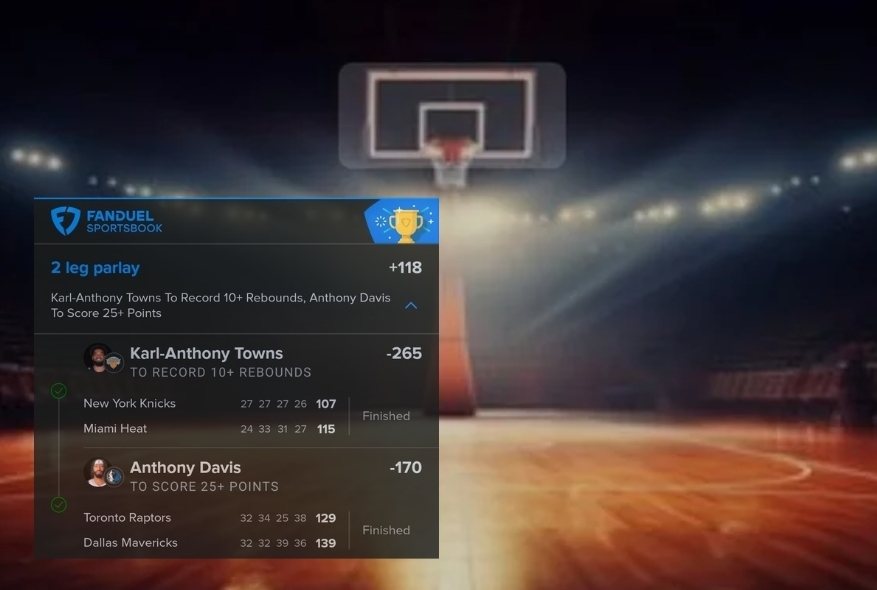Select the "2 leg parlay" title
Image resolution: width=877 pixels, height=590 pixels.
point(95,268)
